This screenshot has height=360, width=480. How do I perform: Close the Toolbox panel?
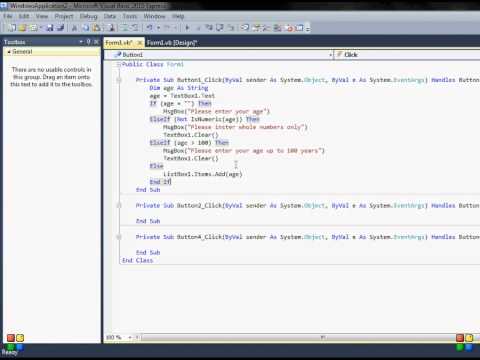[96, 42]
